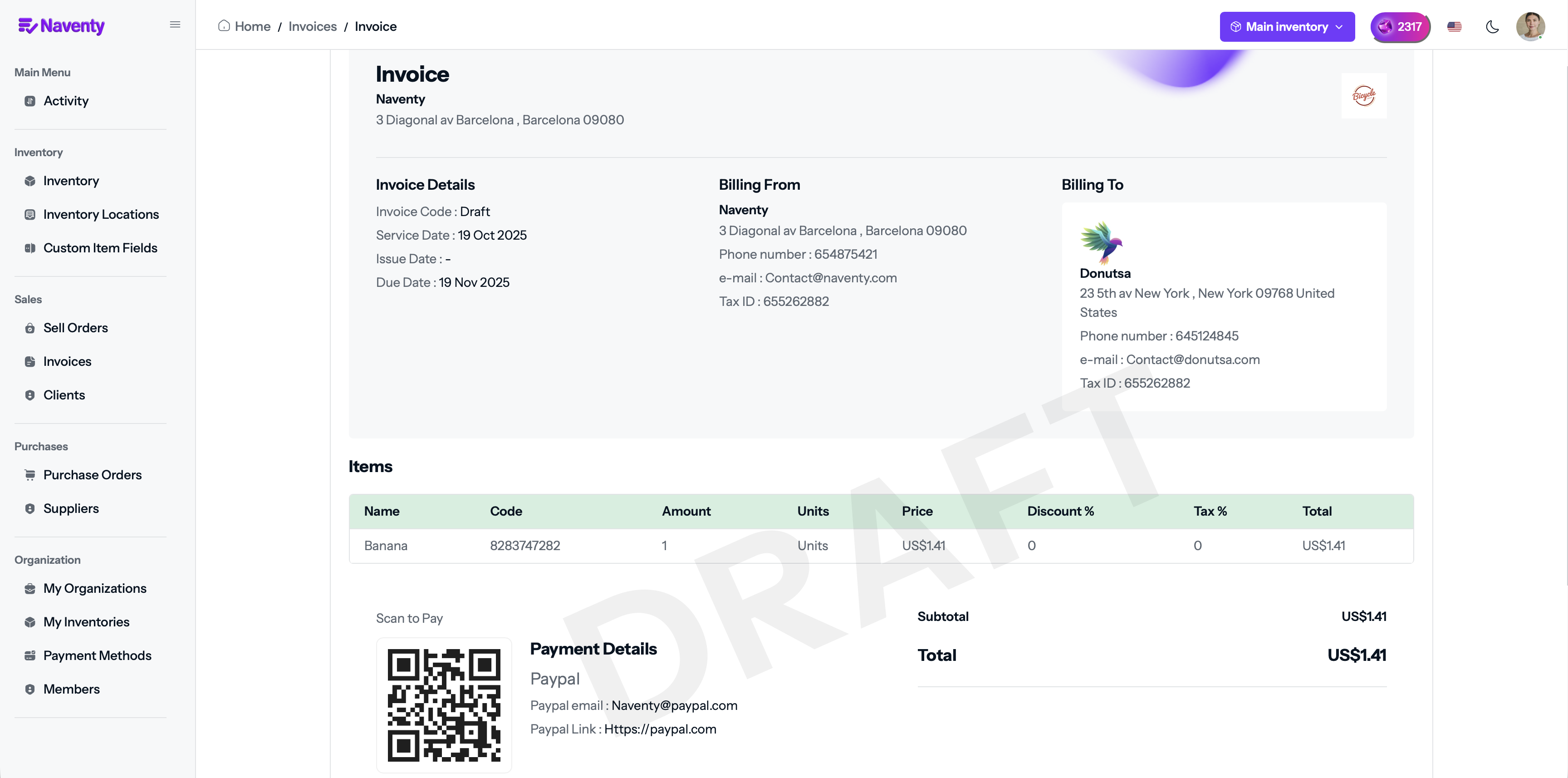
Task: Click the Tax % column header
Action: point(1210,511)
